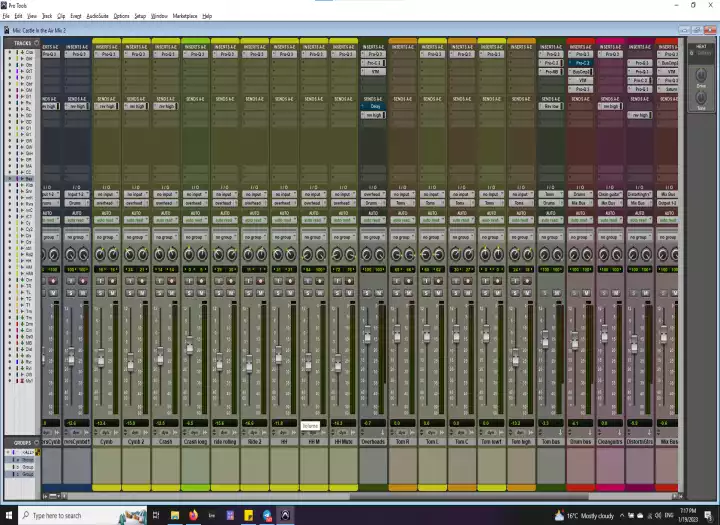Mute the Overheads track
The height and width of the screenshot is (525, 720).
pyautogui.click(x=379, y=293)
